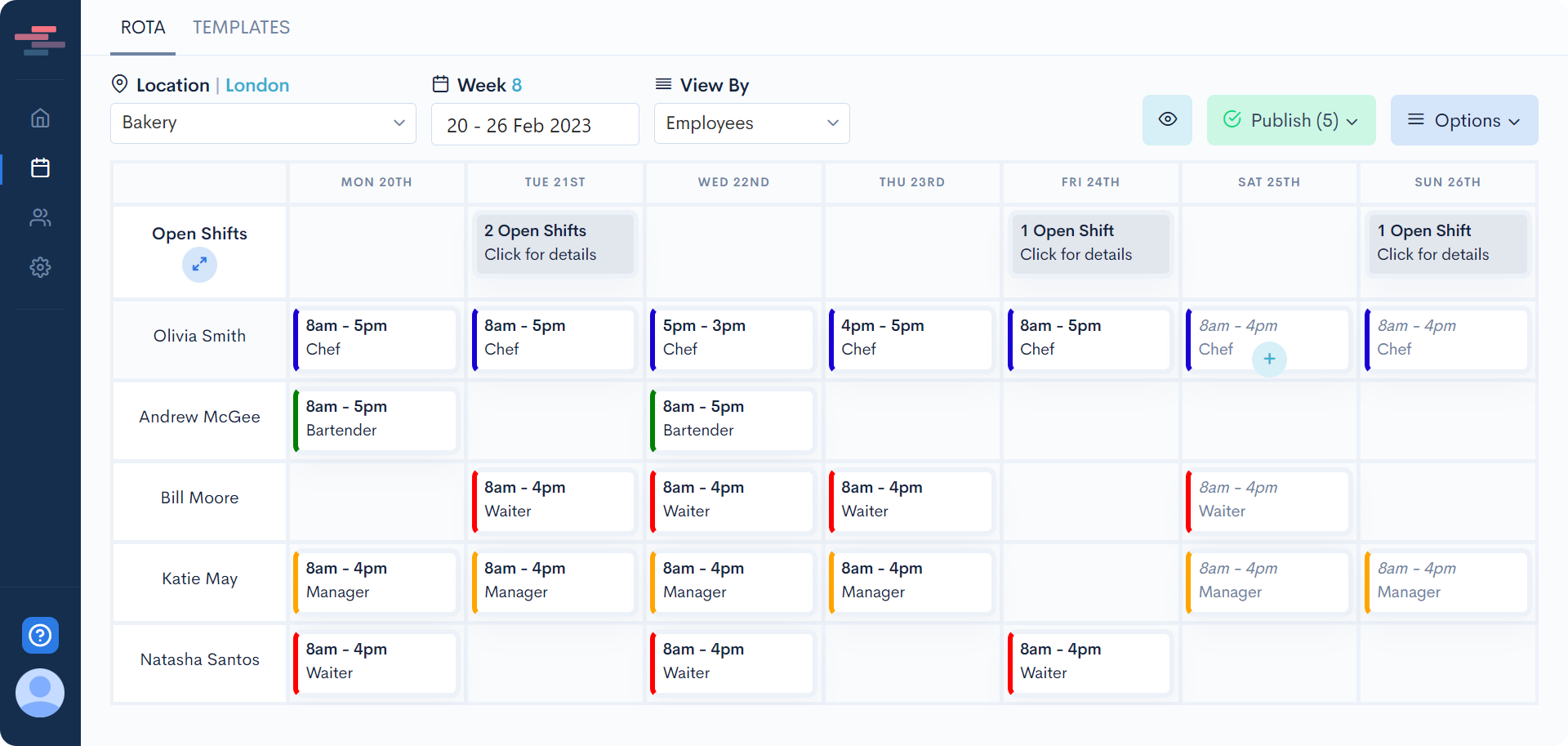Screen dimensions: 1568x746
Task: Open the employees people sidebar icon
Action: [40, 217]
